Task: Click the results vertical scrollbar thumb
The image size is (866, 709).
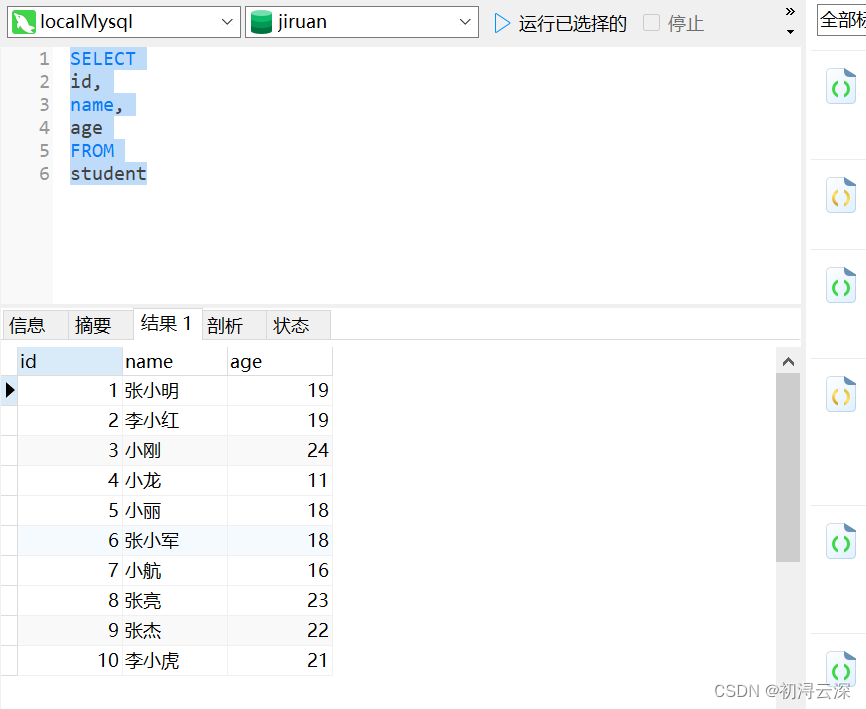Action: (x=788, y=468)
